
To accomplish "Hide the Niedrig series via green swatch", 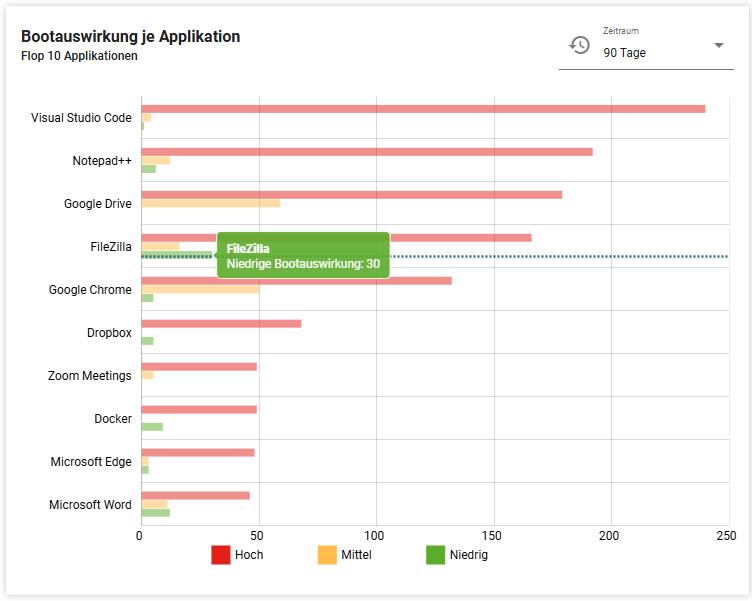I will click(x=435, y=554).
